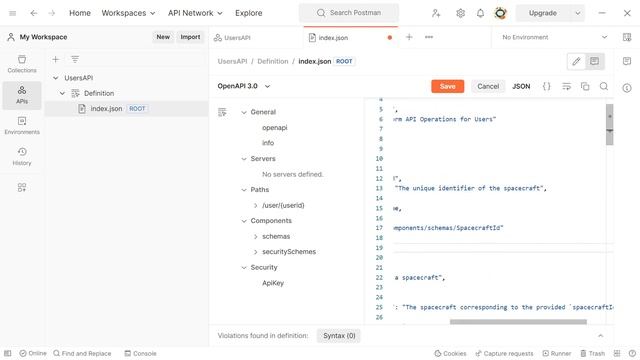Image resolution: width=640 pixels, height=360 pixels.
Task: Open Explore in top navigation
Action: 249,13
